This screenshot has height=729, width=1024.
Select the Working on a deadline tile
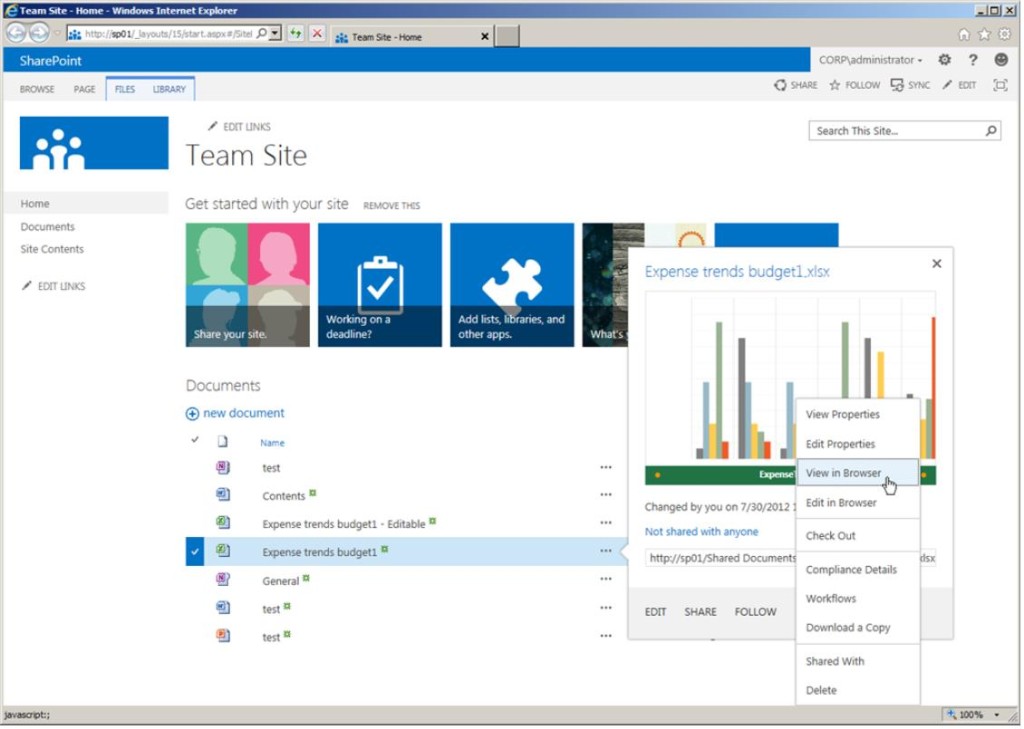[379, 284]
